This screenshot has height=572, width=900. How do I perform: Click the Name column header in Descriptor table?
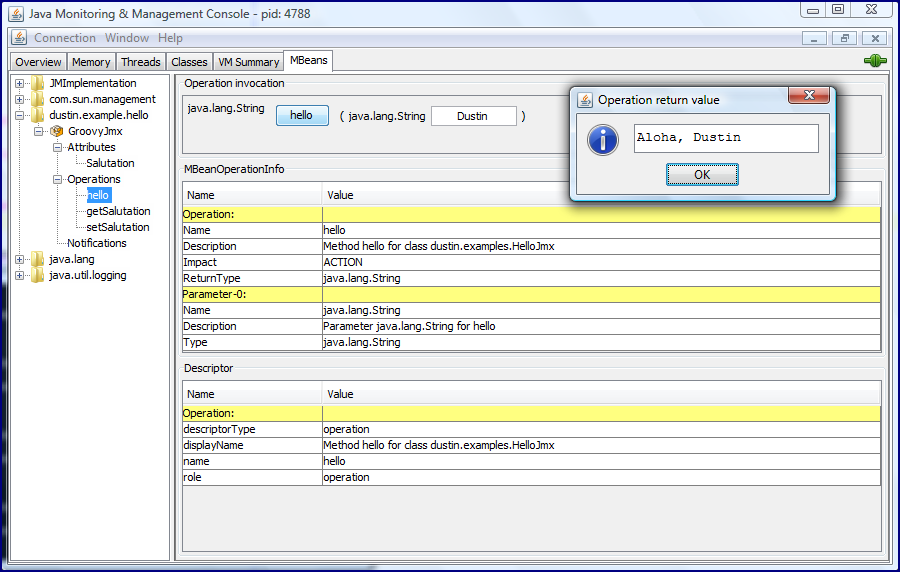pyautogui.click(x=253, y=394)
